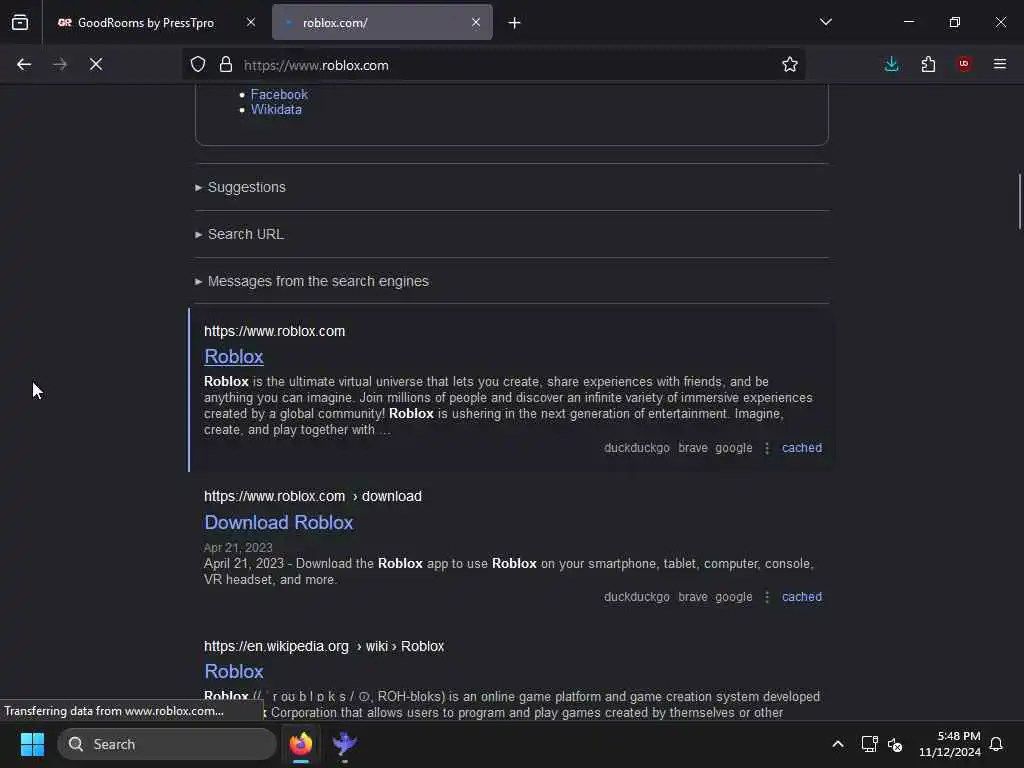Open the Downloads panel
1024x768 pixels.
click(x=891, y=64)
